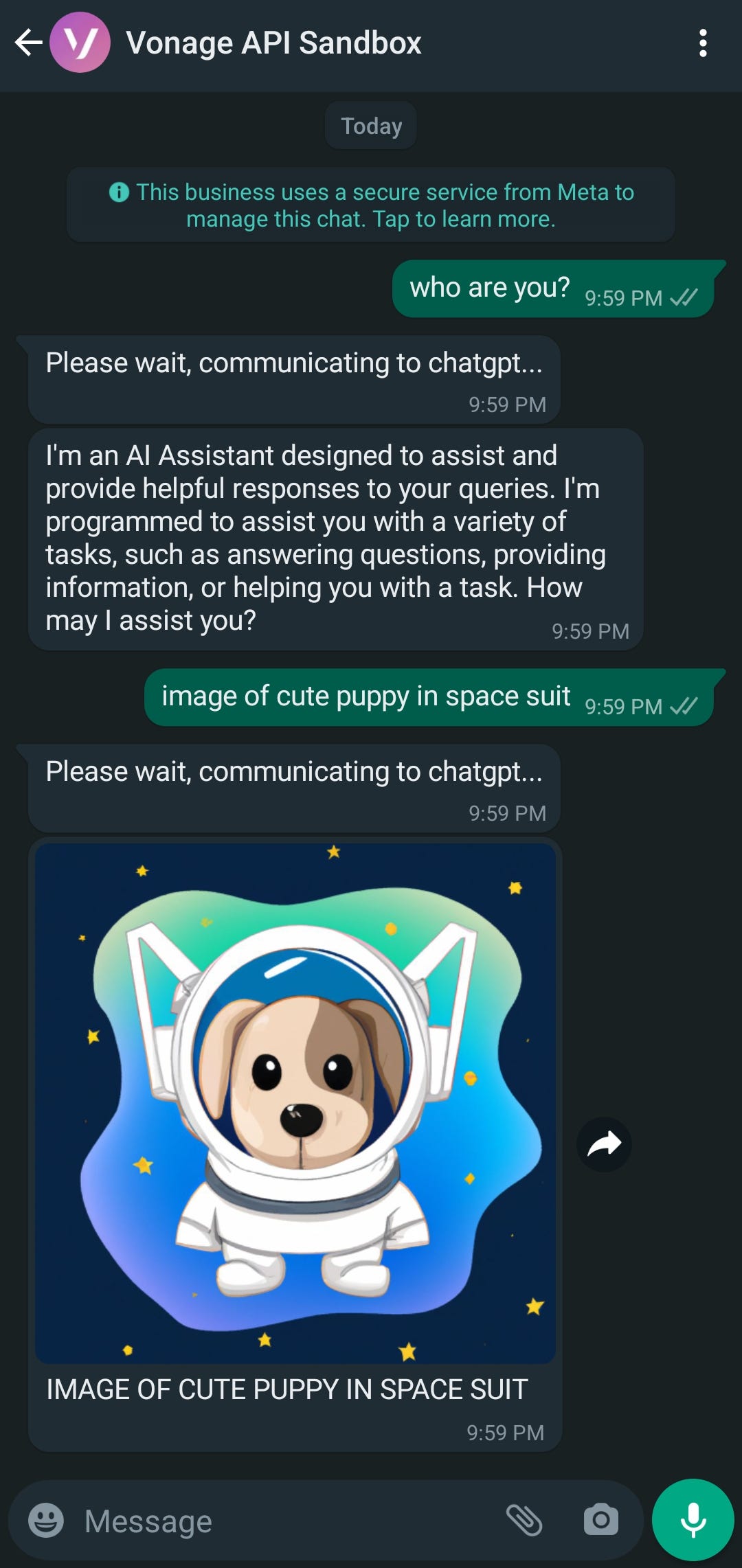Screen dimensions: 742x1568
Task: Open the astronaut puppy image
Action: point(295,1104)
